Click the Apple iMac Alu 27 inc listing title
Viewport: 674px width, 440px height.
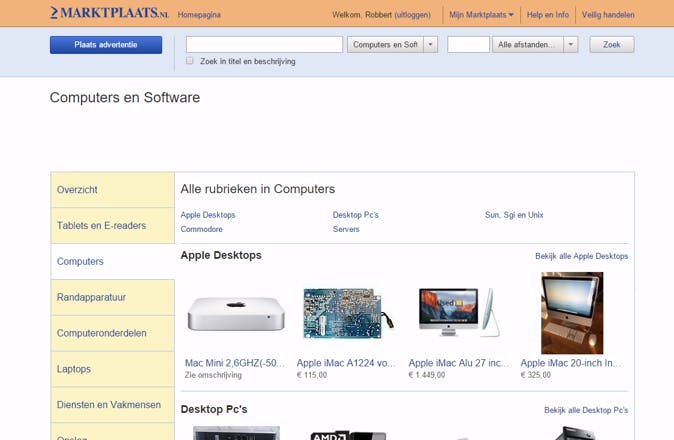pos(458,363)
